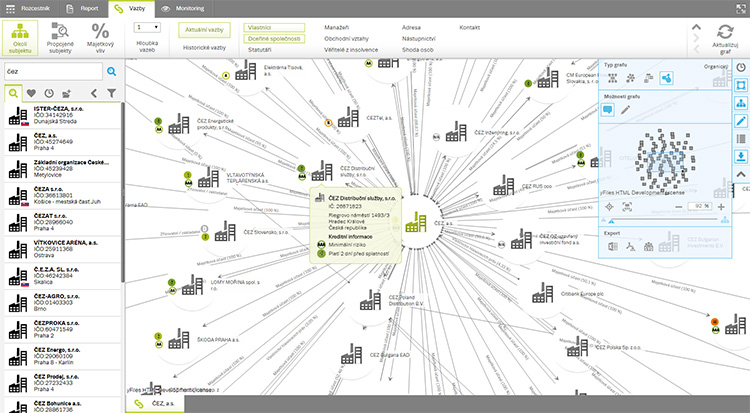Screen dimensions: 750x413
Task: Click the center-graph crosshair icon
Action: [609, 207]
